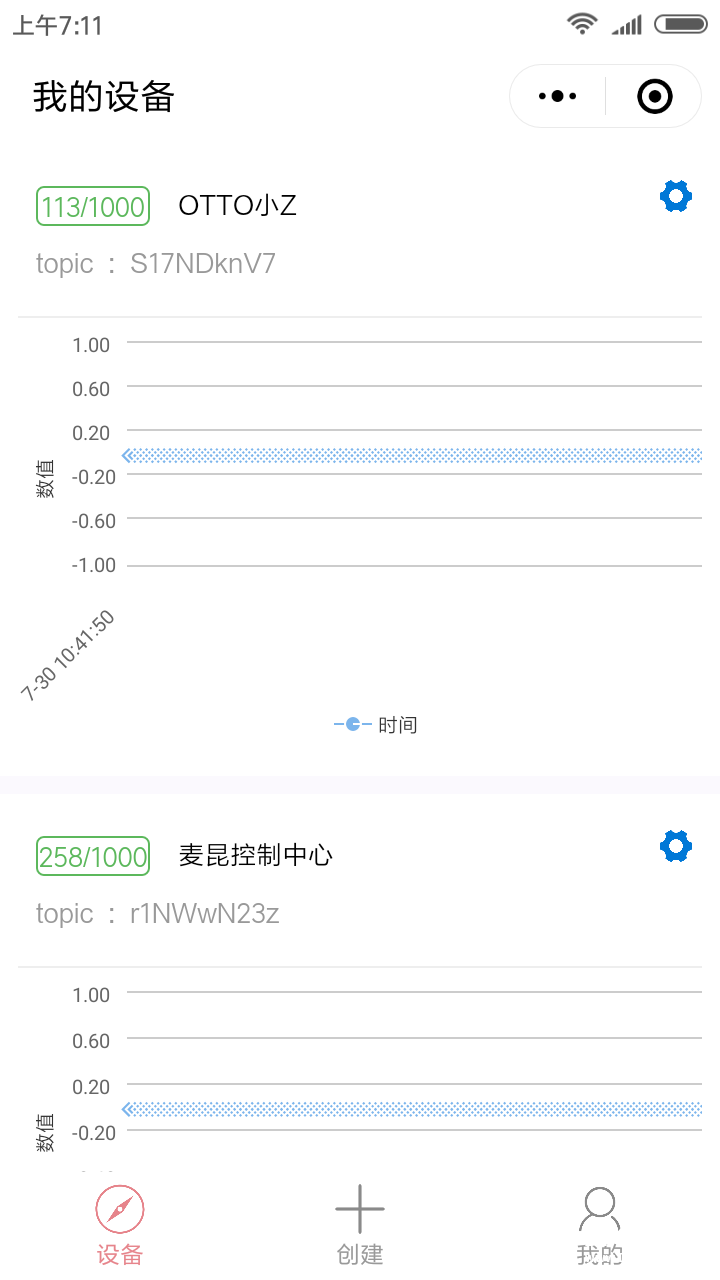Click the left arrow on OTTO小Z chart line
720x1280 pixels.
(x=127, y=455)
